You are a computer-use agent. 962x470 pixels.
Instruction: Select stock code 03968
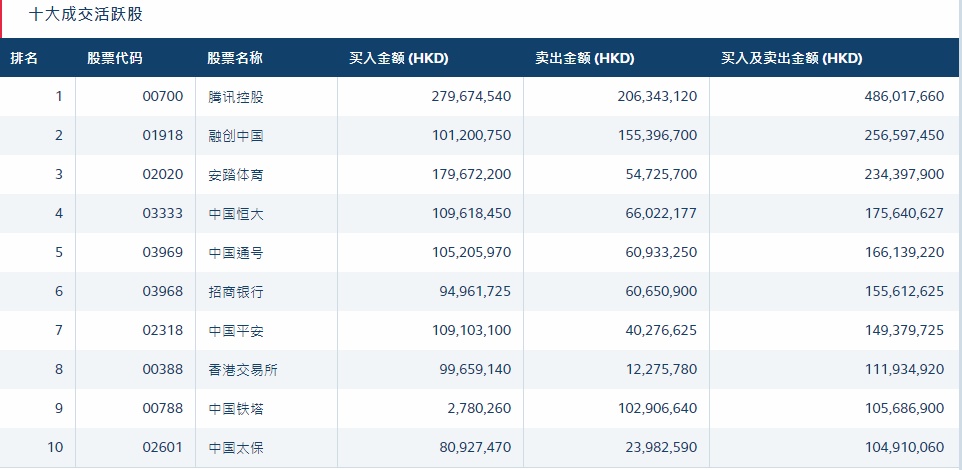click(163, 291)
